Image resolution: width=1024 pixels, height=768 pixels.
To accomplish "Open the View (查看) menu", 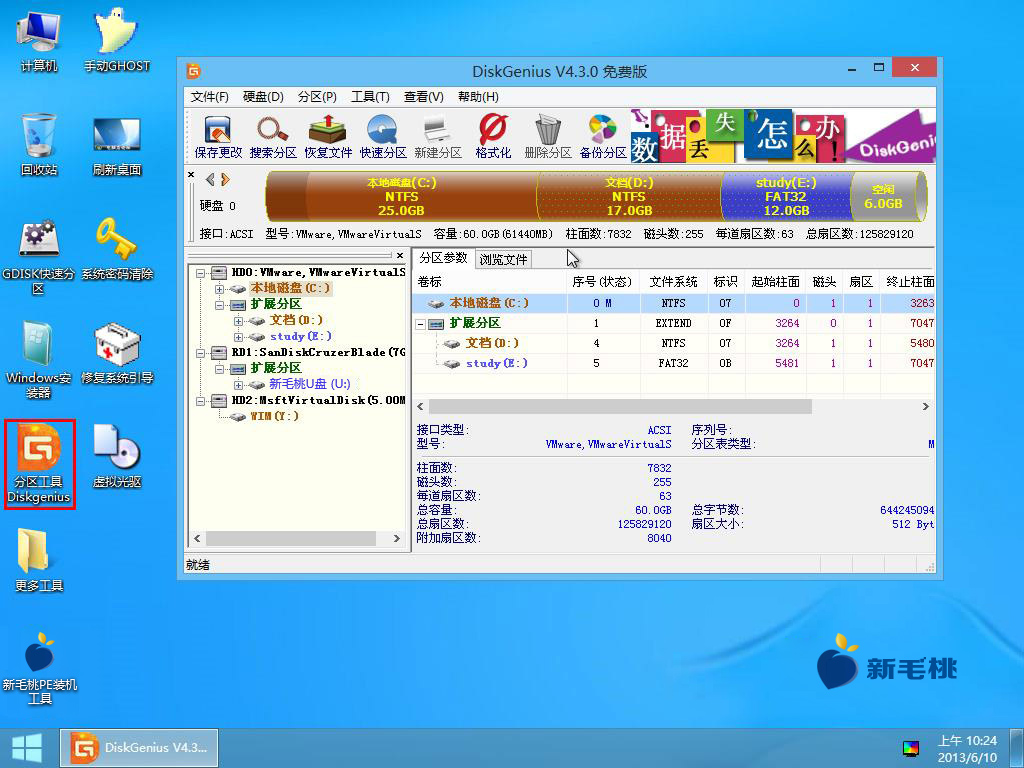I will pyautogui.click(x=424, y=97).
